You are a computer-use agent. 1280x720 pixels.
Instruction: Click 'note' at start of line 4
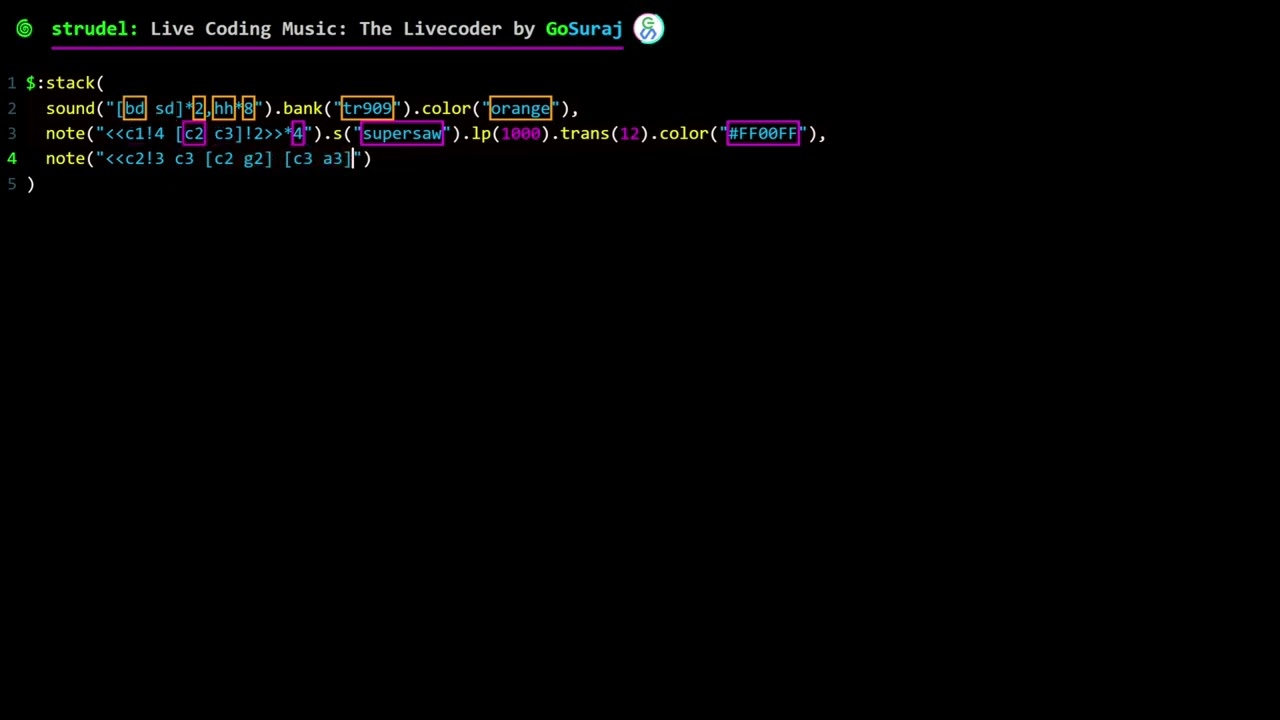(65, 158)
